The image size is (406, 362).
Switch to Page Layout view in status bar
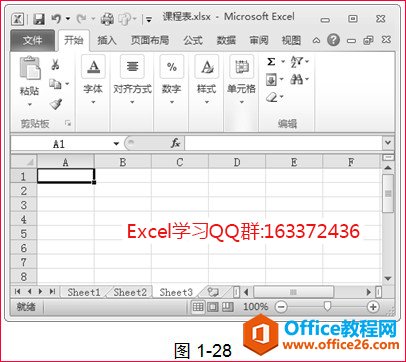click(x=213, y=306)
